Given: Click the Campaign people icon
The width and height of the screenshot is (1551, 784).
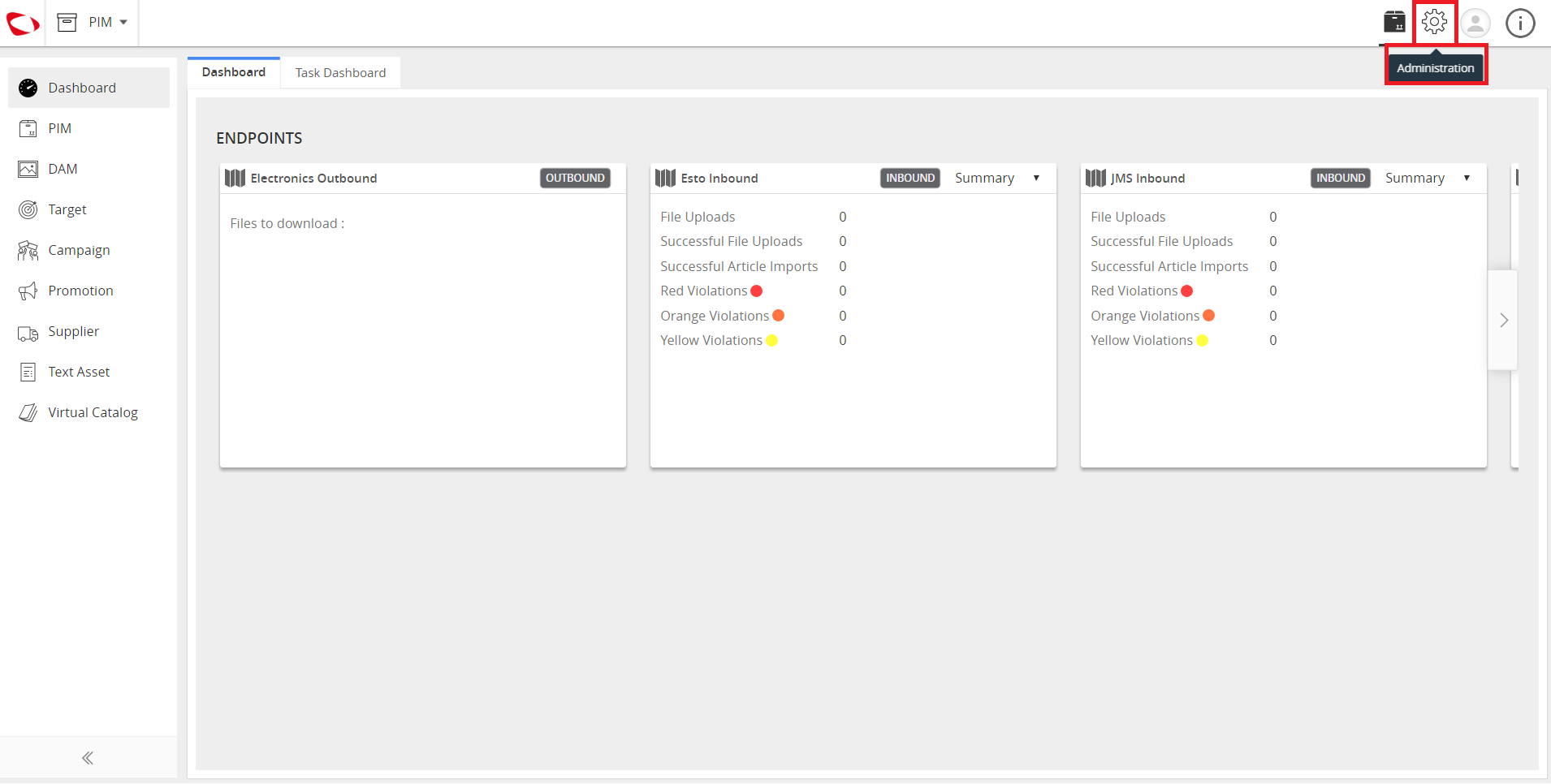Looking at the screenshot, I should coord(28,250).
